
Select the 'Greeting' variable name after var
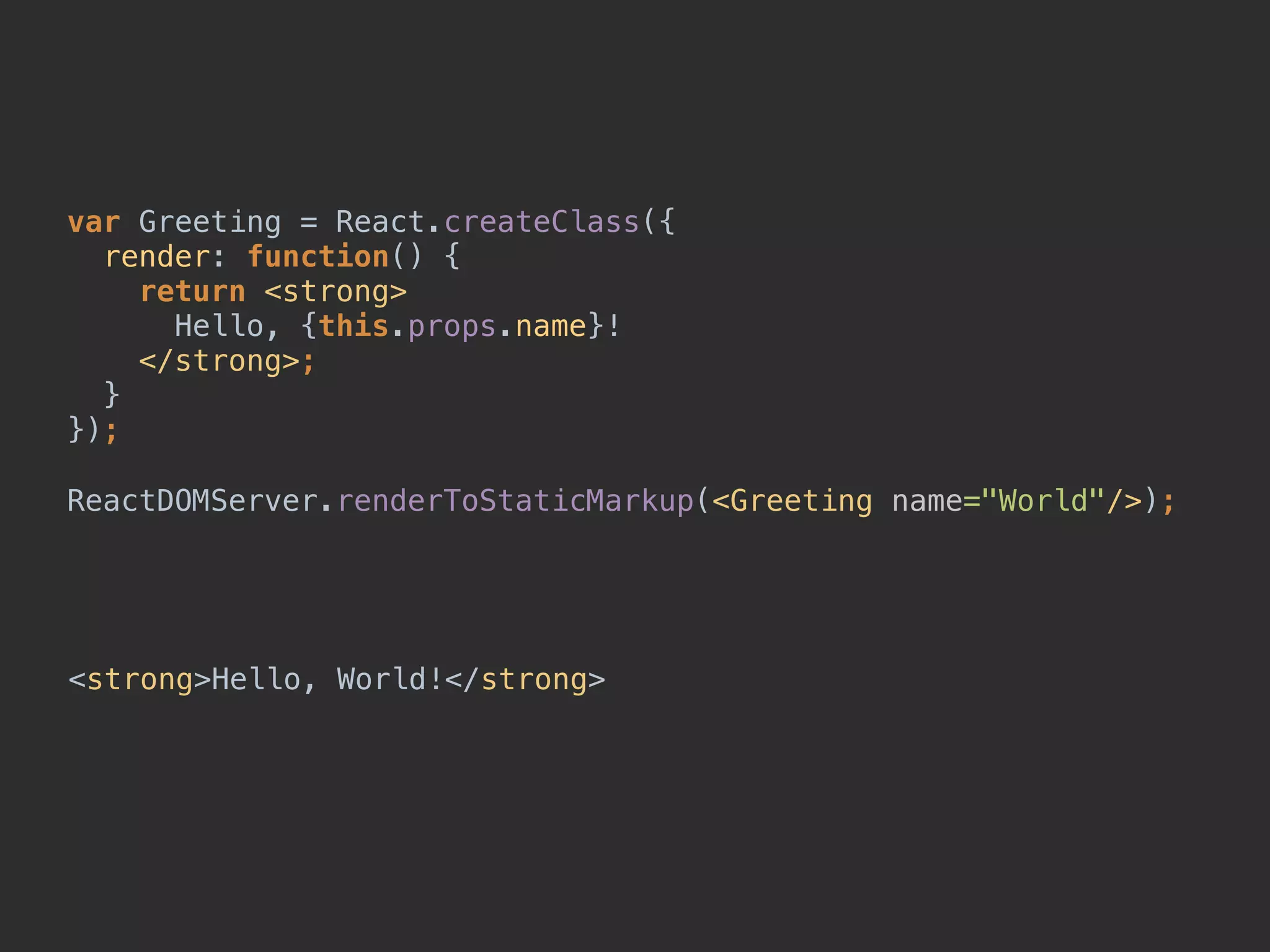pyautogui.click(x=210, y=223)
